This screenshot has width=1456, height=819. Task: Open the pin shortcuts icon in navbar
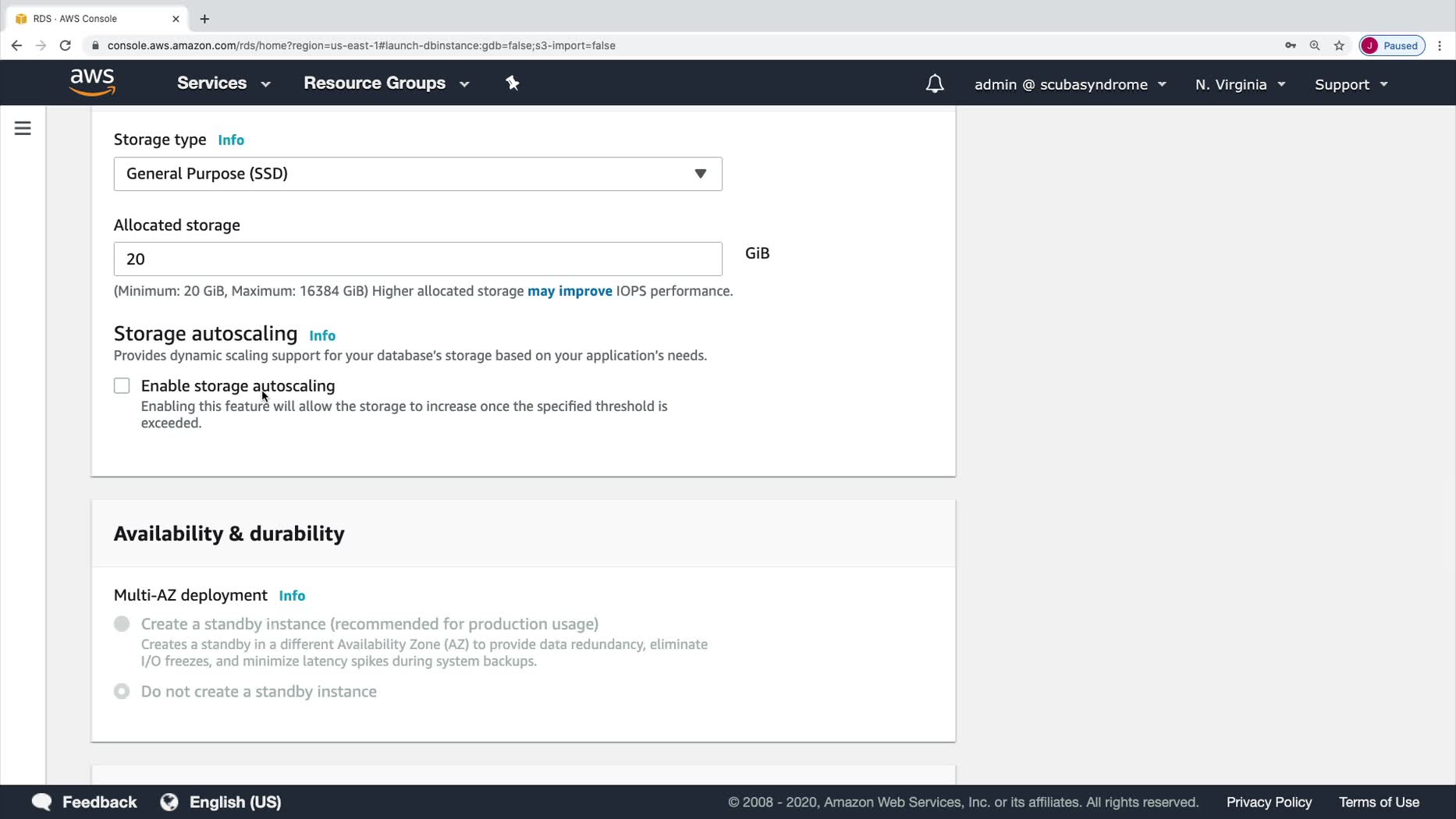point(513,83)
